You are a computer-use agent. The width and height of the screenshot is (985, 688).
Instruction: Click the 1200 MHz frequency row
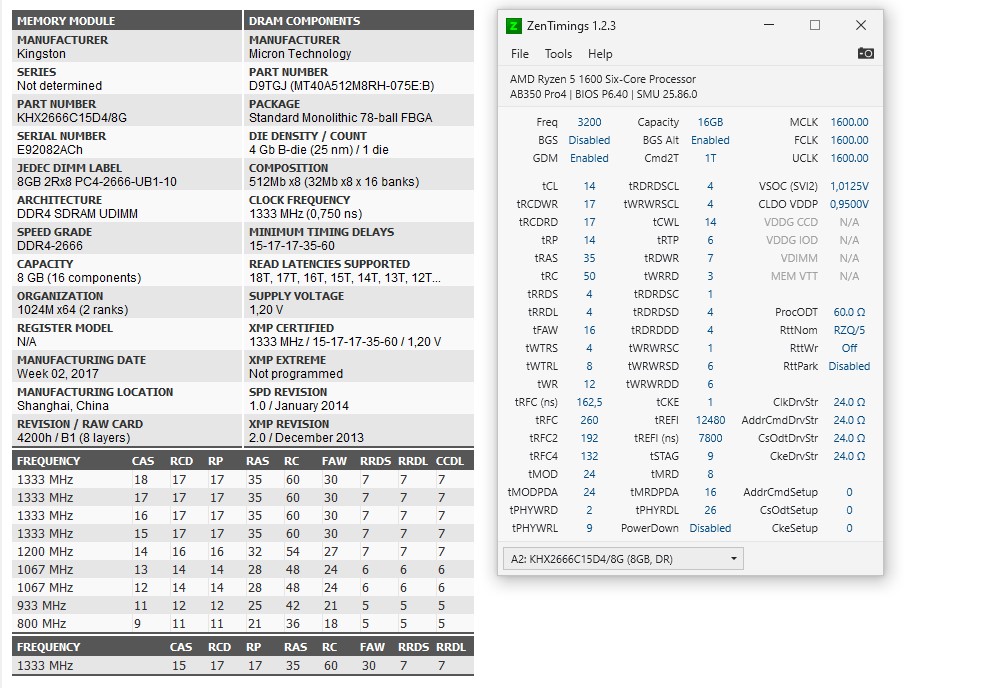242,552
